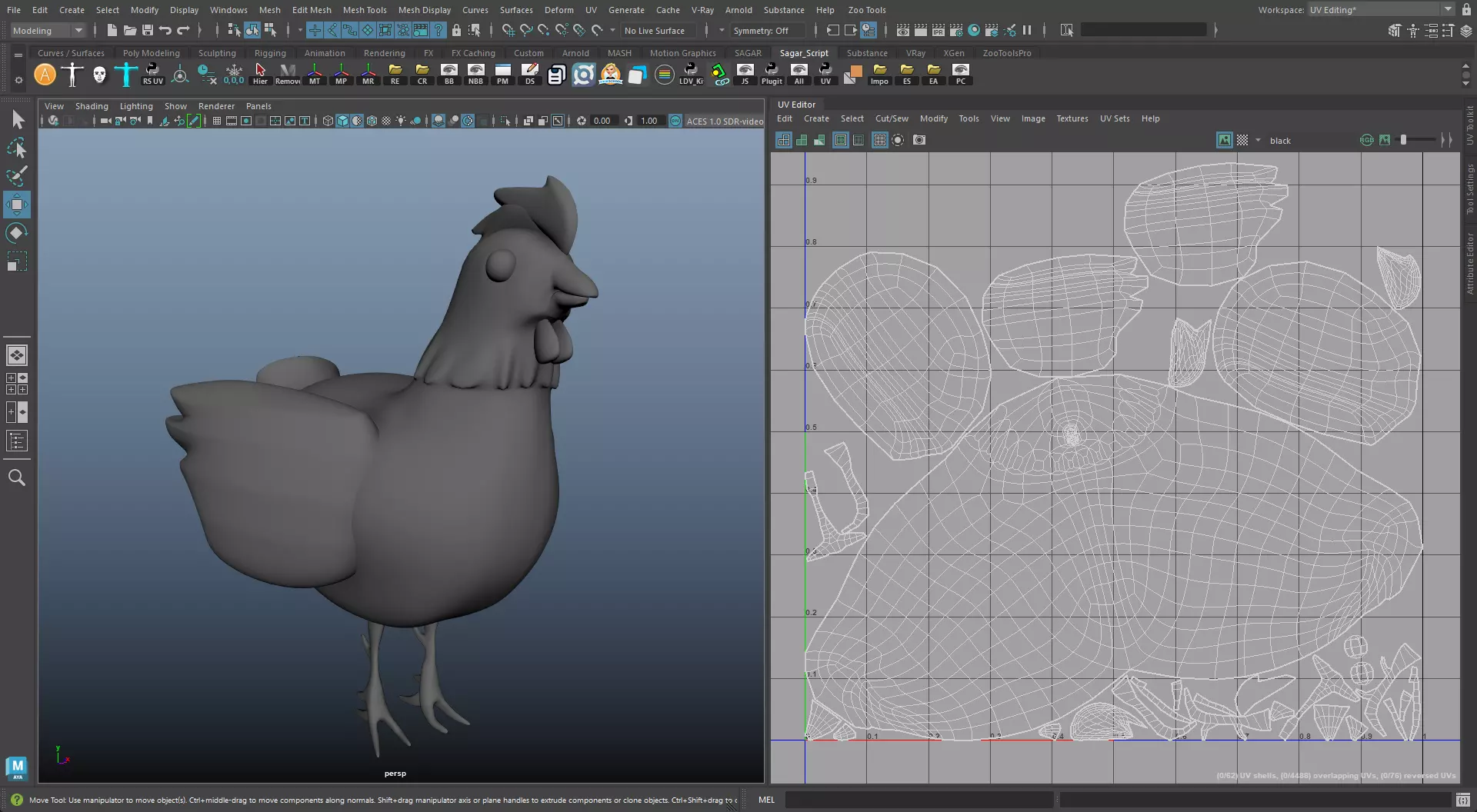Open the Tool Settings side tab
Screen dimensions: 1477x812
pyautogui.click(x=1469, y=188)
